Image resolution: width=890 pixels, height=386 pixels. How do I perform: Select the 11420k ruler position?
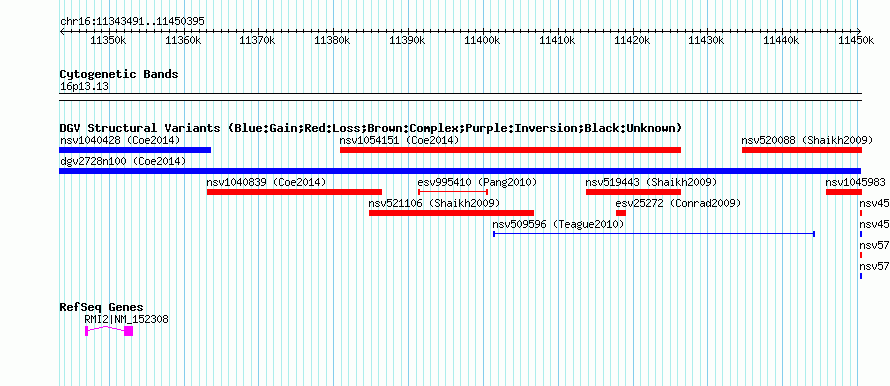pyautogui.click(x=632, y=40)
